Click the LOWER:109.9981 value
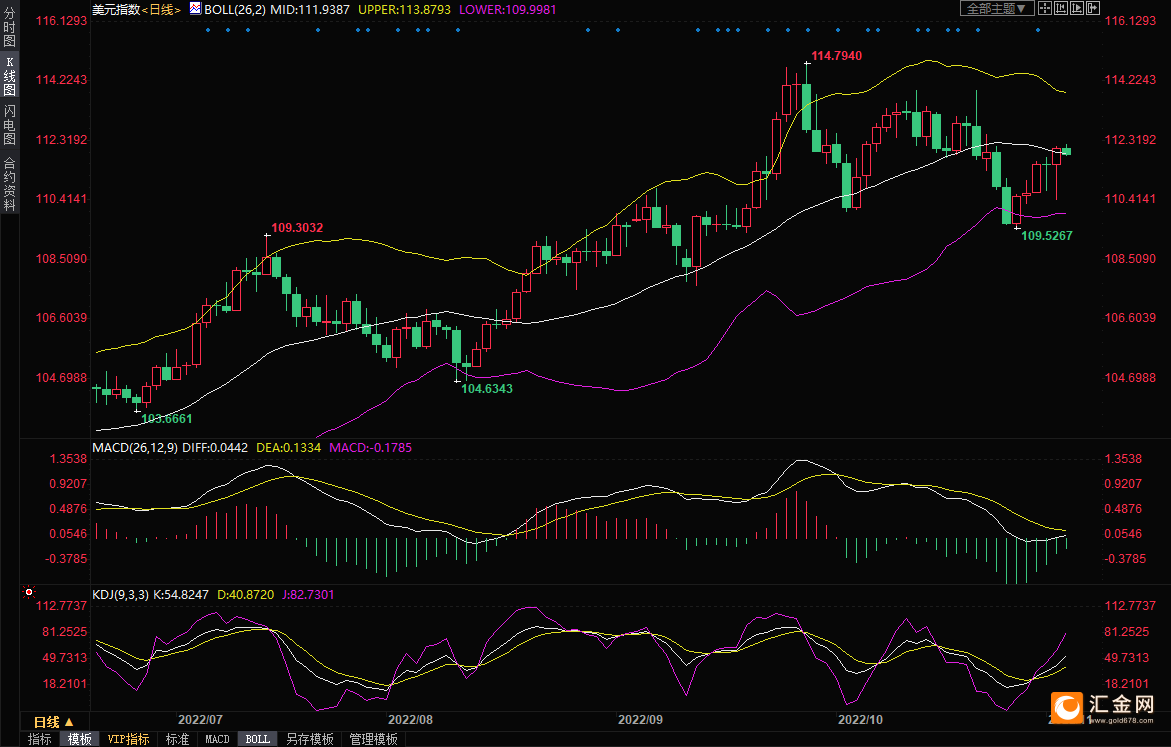 (508, 10)
